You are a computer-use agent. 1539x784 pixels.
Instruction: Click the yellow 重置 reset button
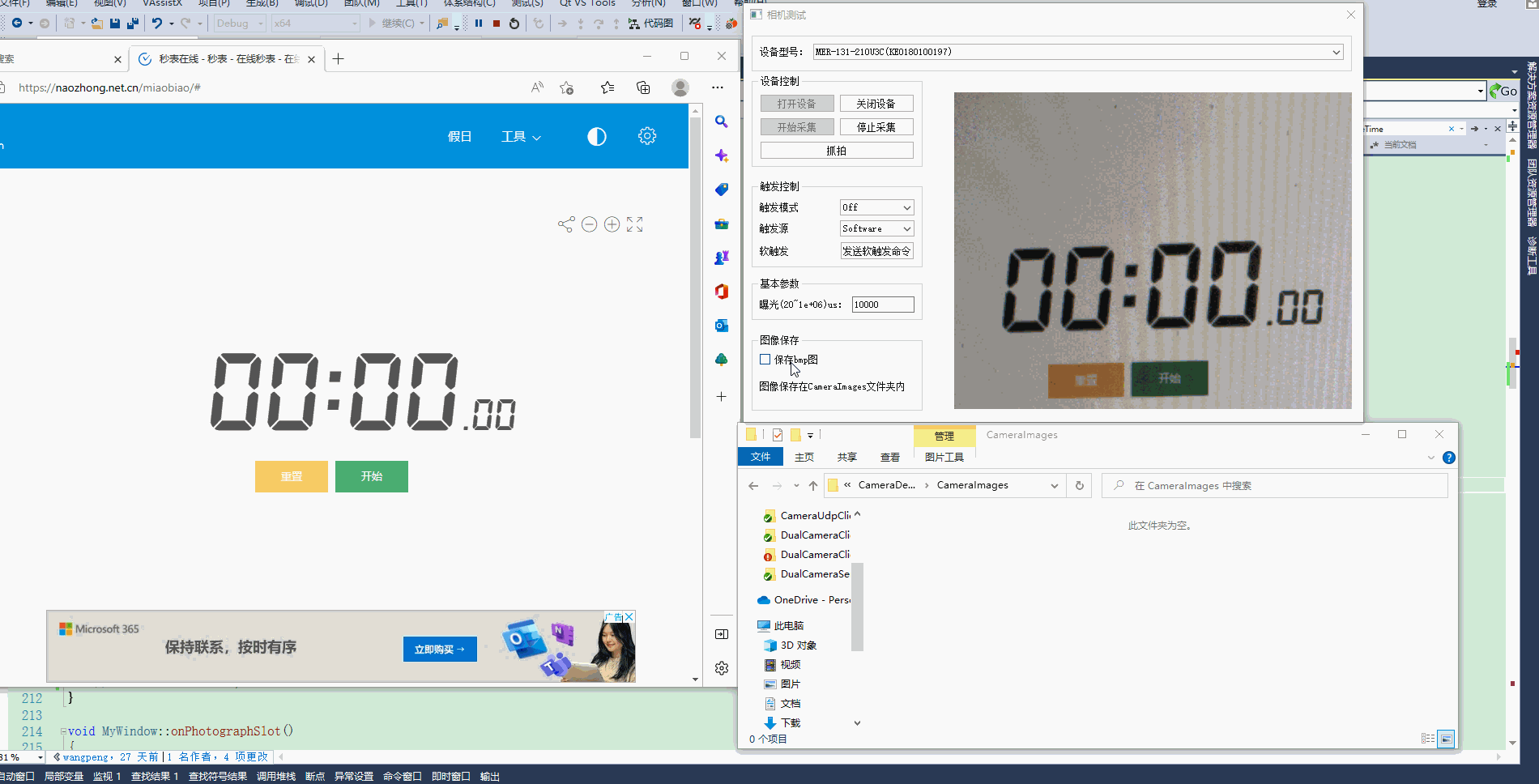pyautogui.click(x=292, y=476)
